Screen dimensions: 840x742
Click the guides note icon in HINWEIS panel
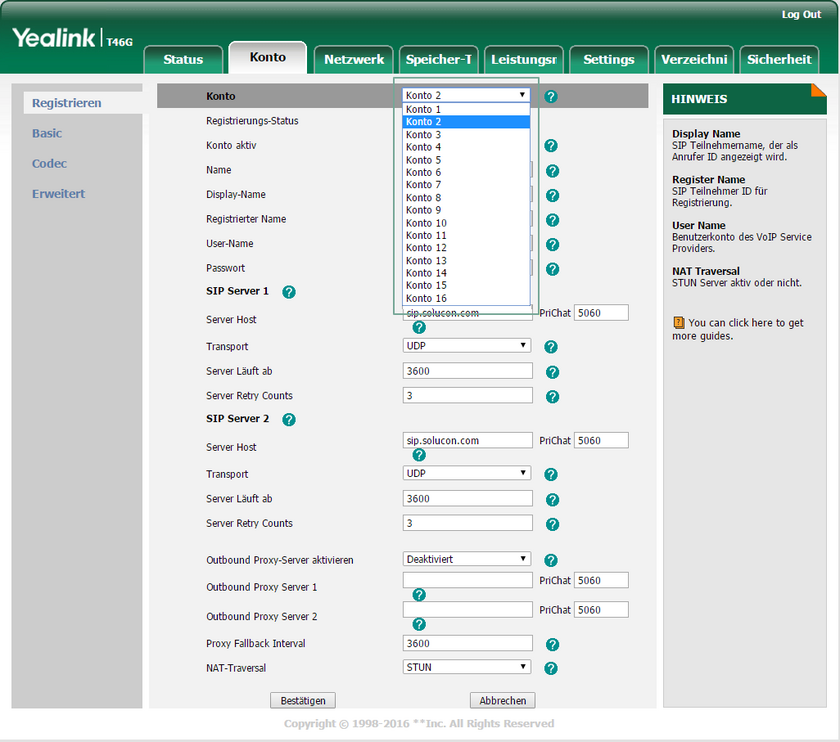pyautogui.click(x=678, y=323)
